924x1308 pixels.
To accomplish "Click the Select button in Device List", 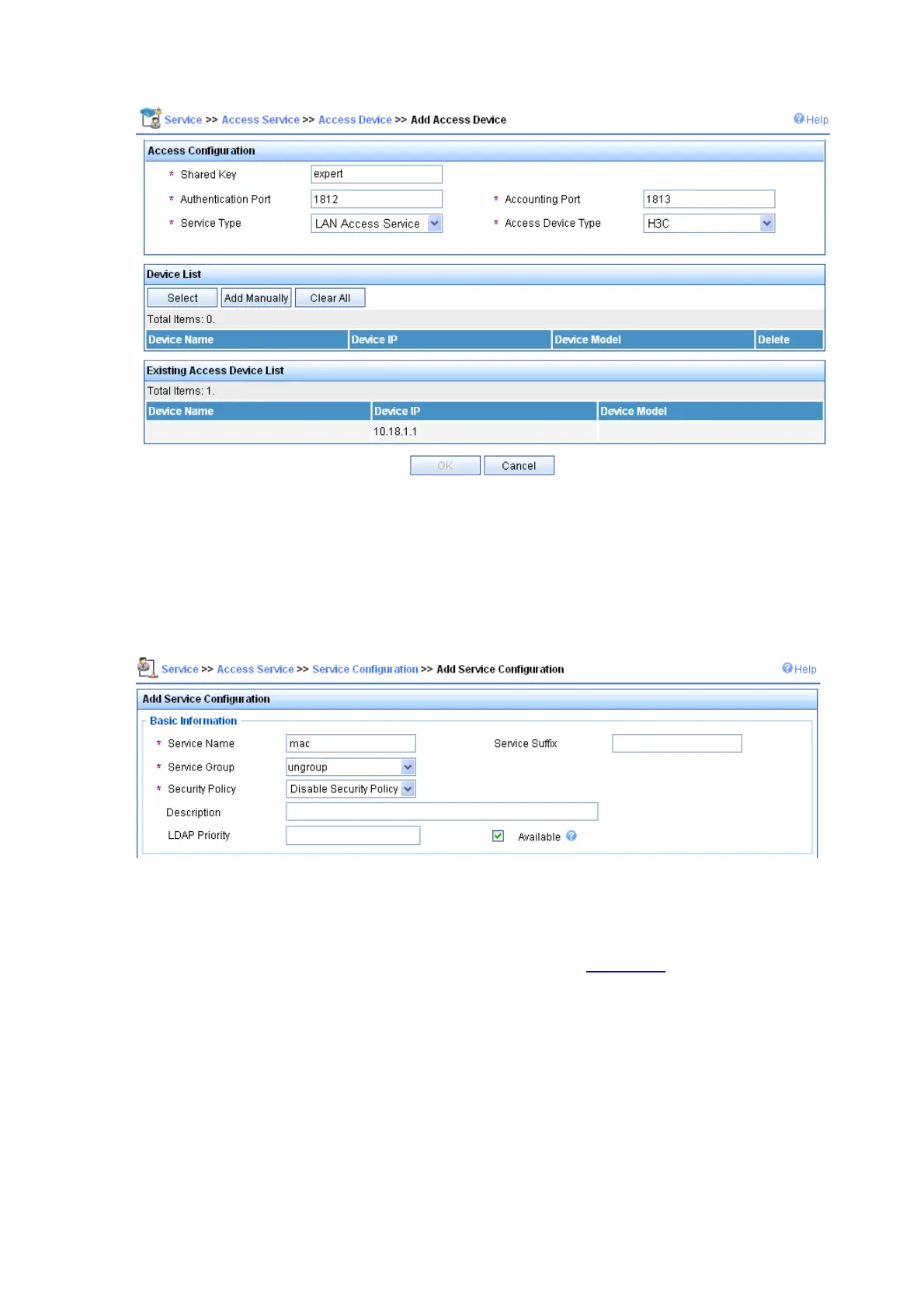I will 182,298.
